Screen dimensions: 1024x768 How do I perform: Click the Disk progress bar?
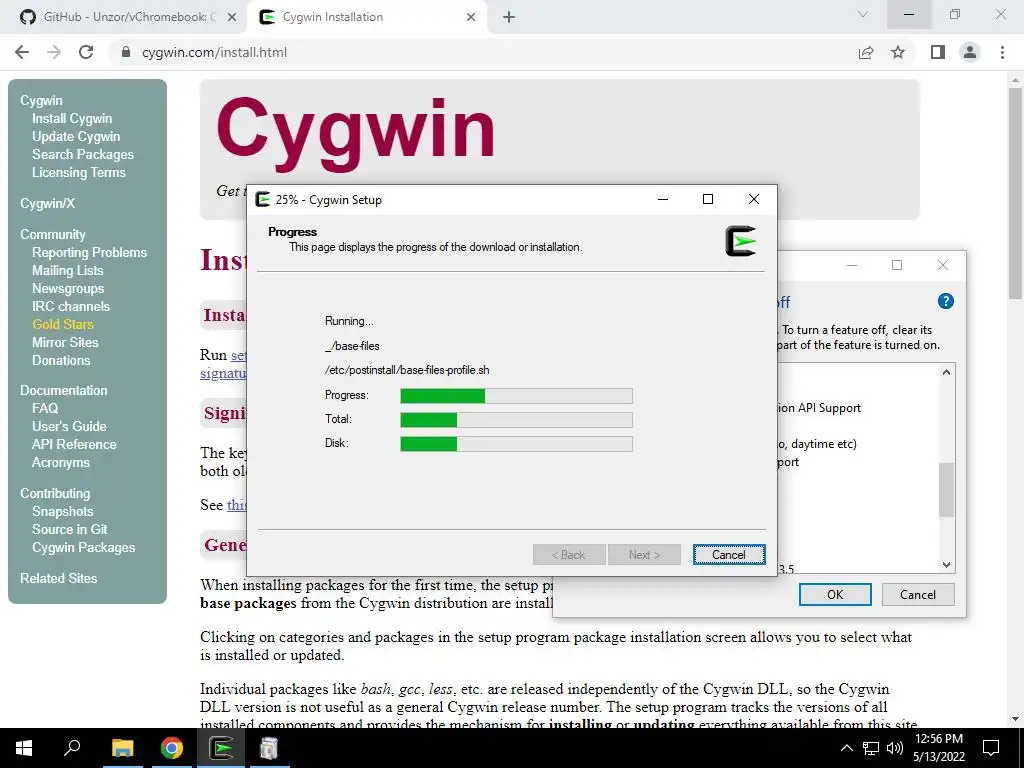coord(516,443)
